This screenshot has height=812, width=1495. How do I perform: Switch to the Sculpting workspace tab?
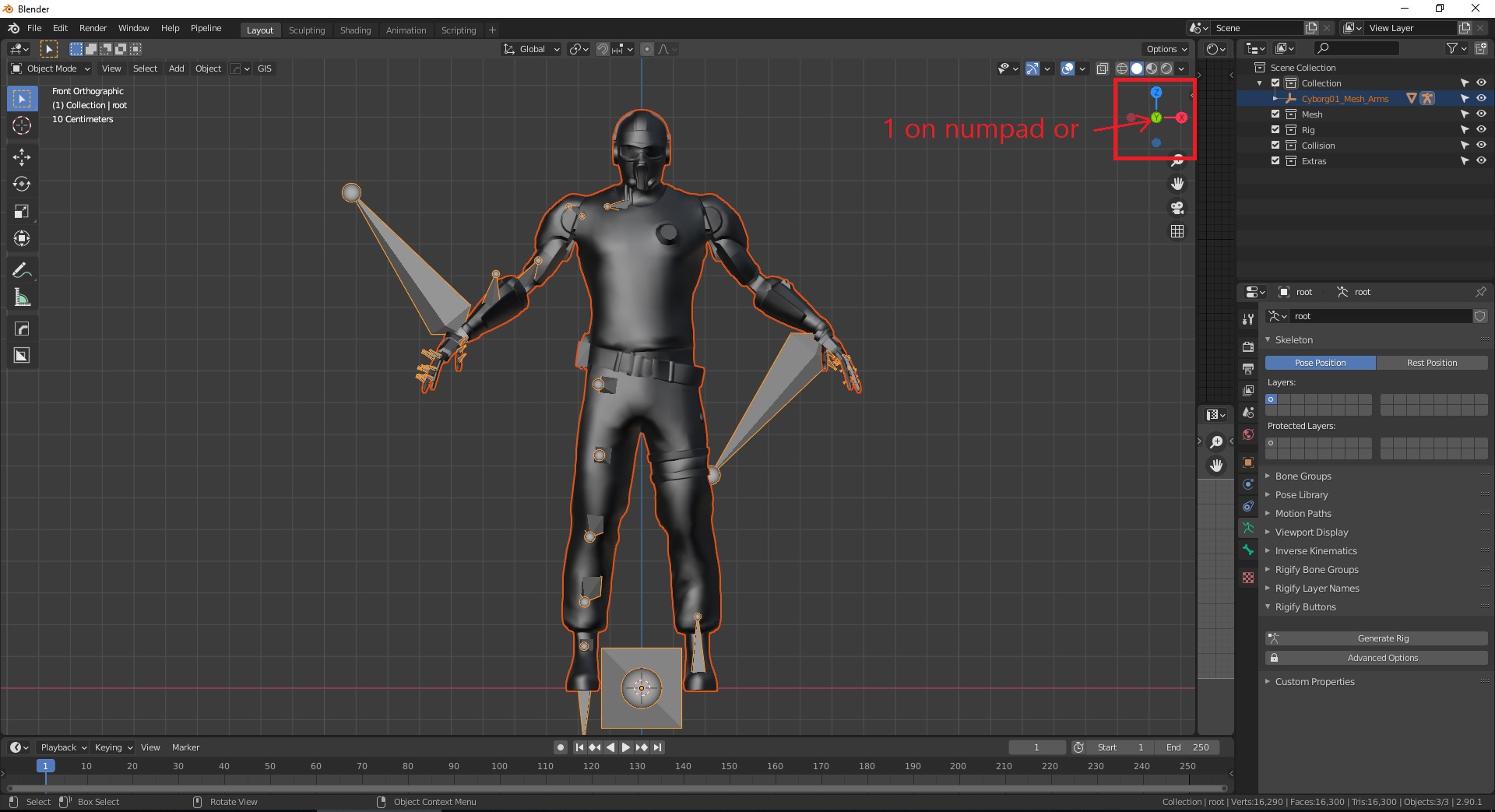click(306, 30)
